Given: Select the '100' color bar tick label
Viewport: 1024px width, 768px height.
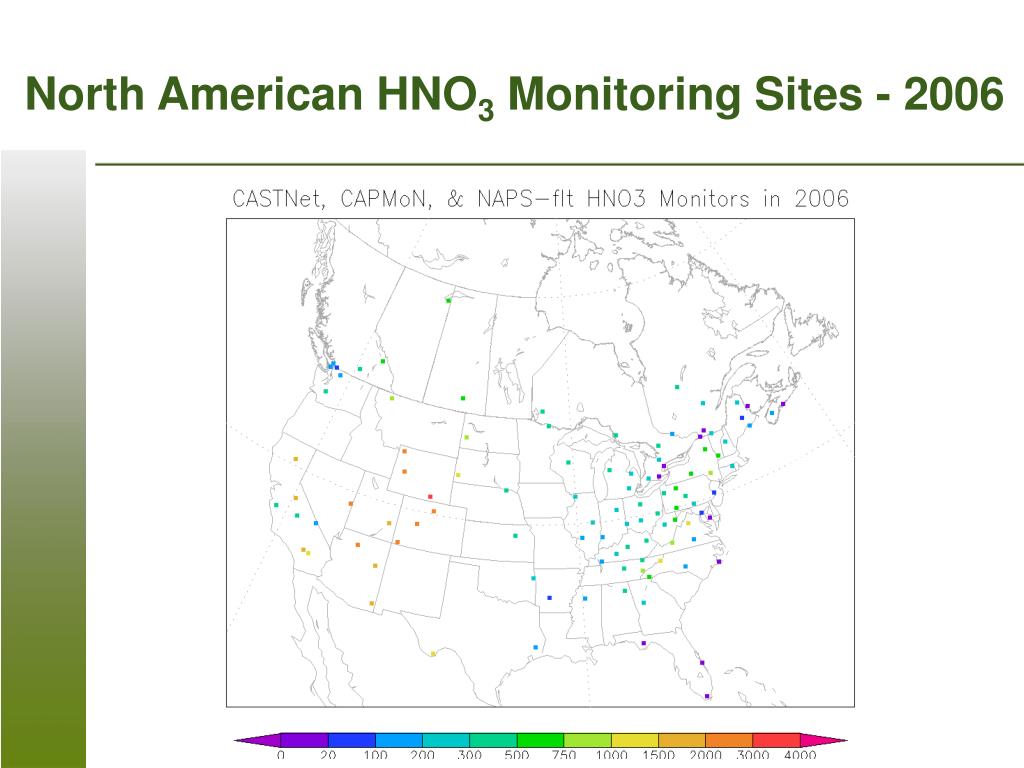Looking at the screenshot, I should (376, 756).
